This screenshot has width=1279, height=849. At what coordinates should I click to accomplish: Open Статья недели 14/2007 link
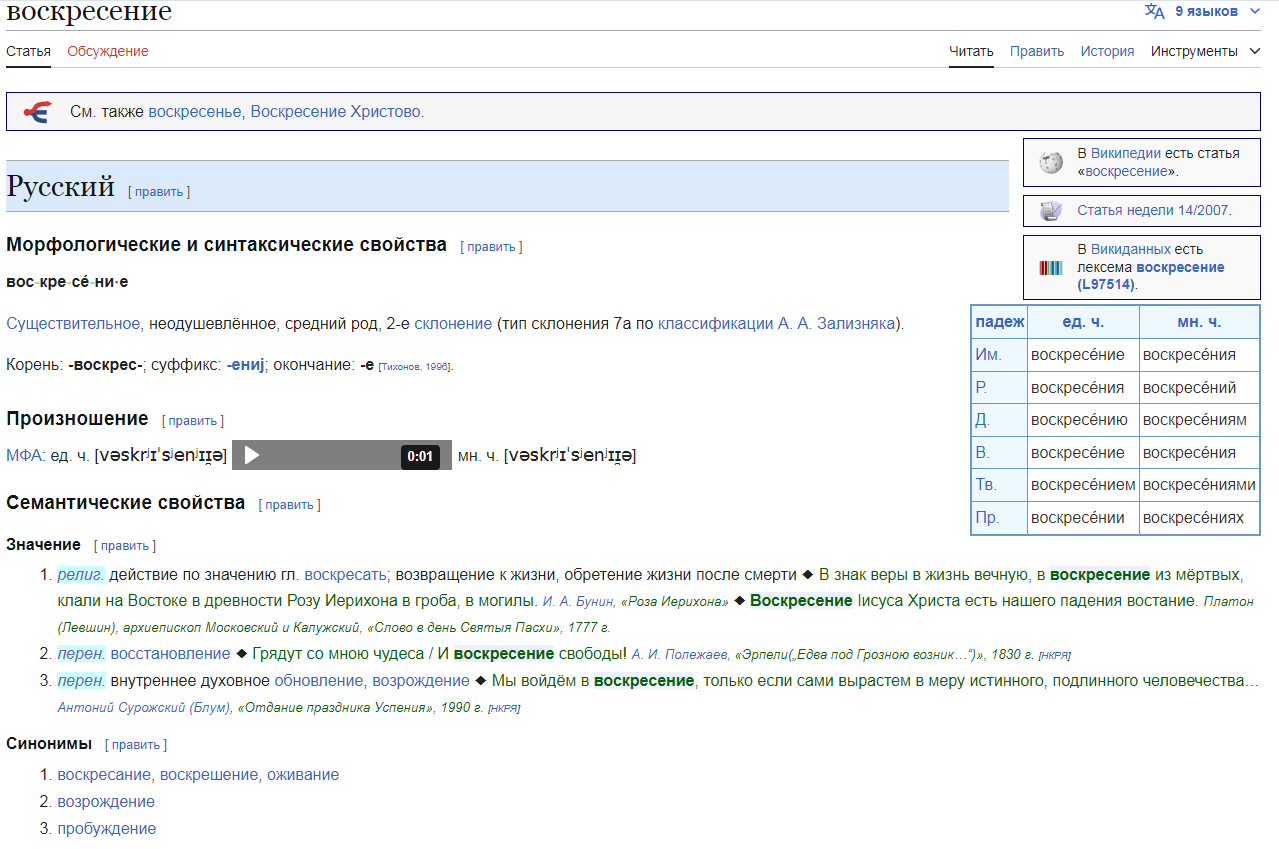point(1153,211)
